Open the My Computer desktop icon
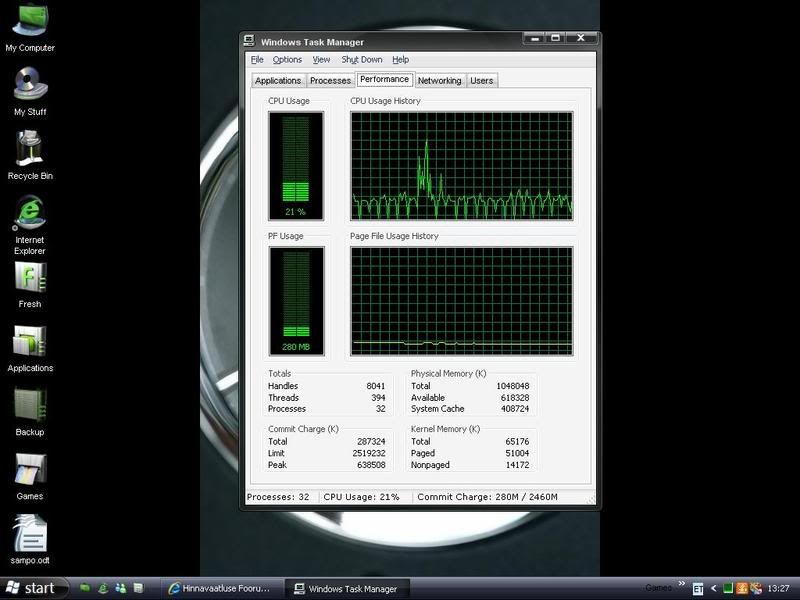This screenshot has height=600, width=800. pos(30,27)
